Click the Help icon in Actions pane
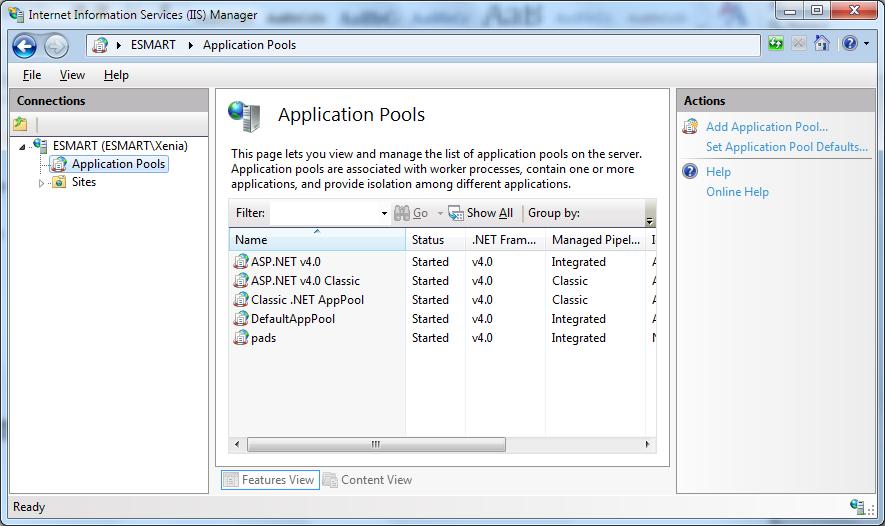This screenshot has height=526, width=885. click(x=690, y=171)
